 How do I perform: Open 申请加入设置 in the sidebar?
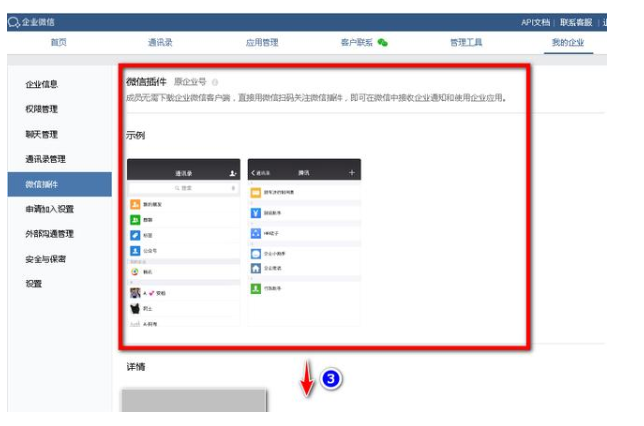tap(50, 209)
